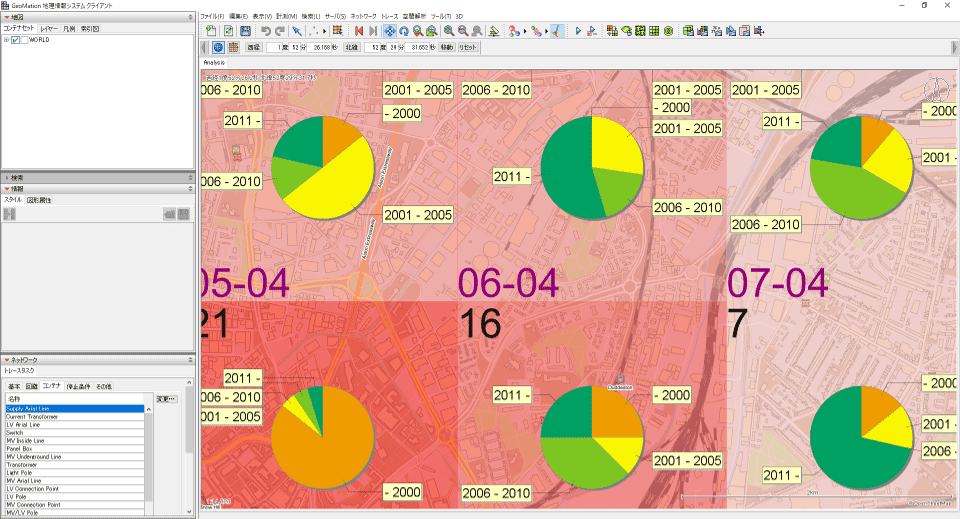Click the リセット button
This screenshot has height=519, width=960.
point(467,47)
